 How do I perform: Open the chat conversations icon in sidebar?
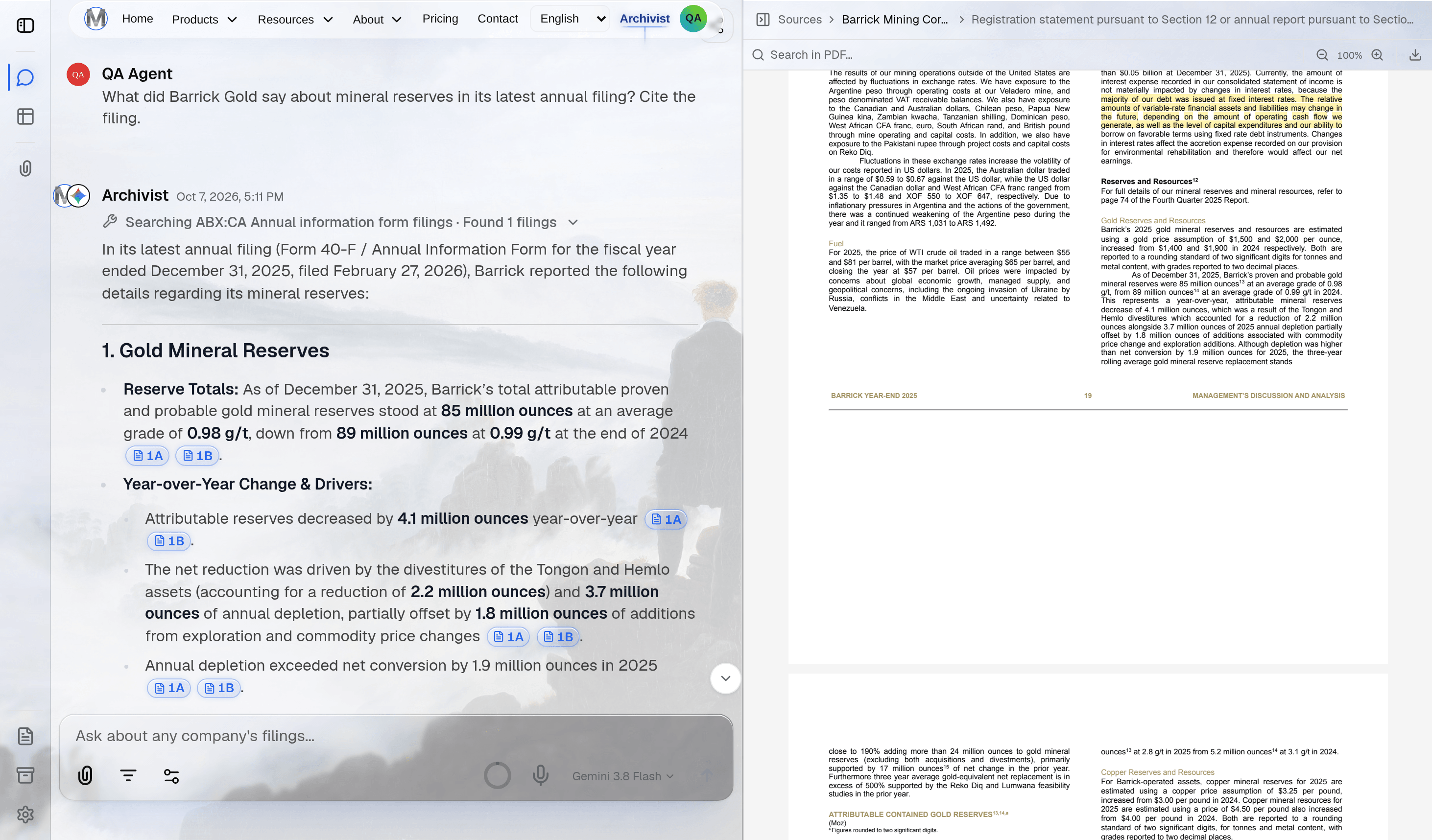(25, 77)
